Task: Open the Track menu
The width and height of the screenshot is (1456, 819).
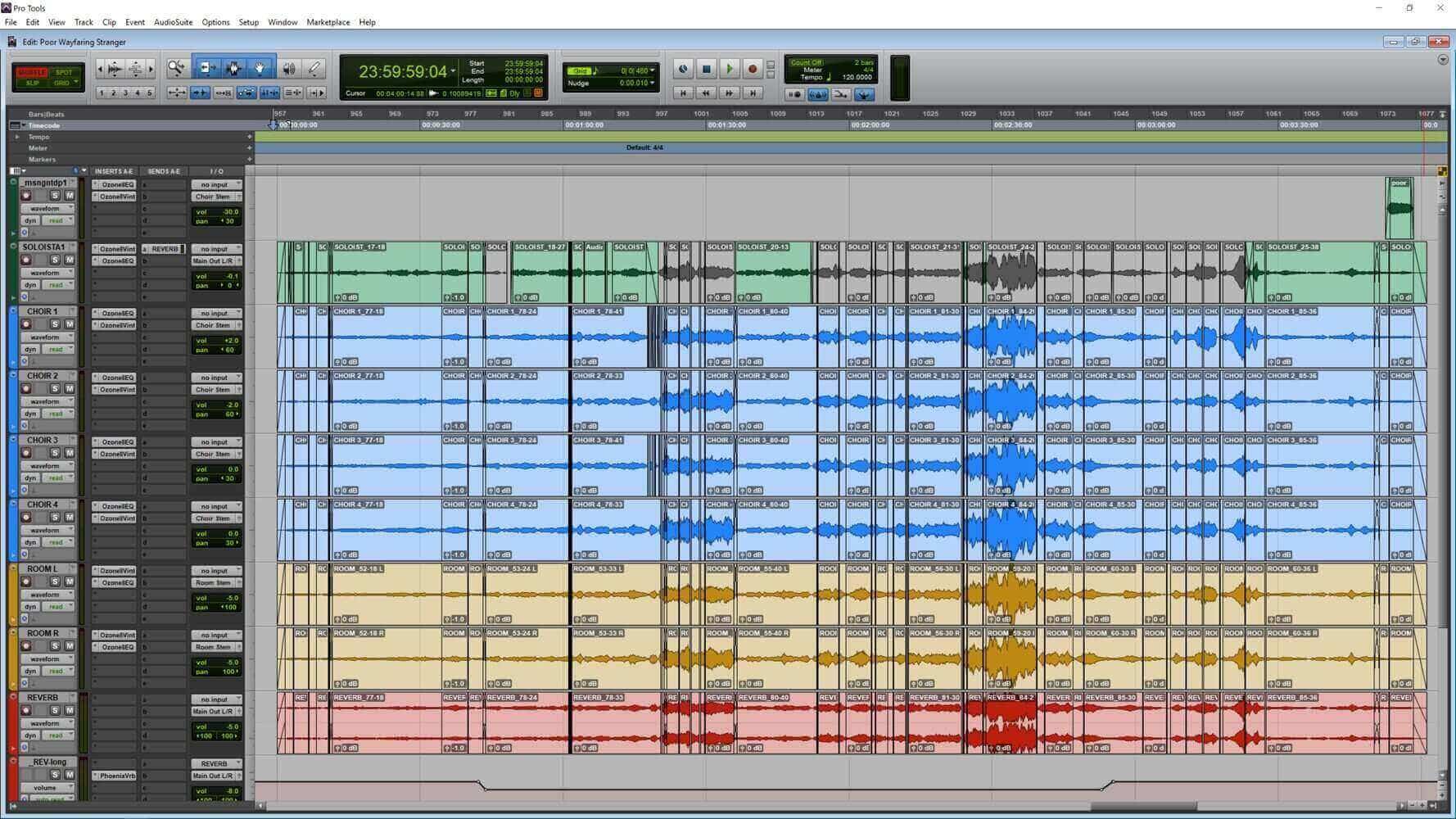Action: point(84,22)
